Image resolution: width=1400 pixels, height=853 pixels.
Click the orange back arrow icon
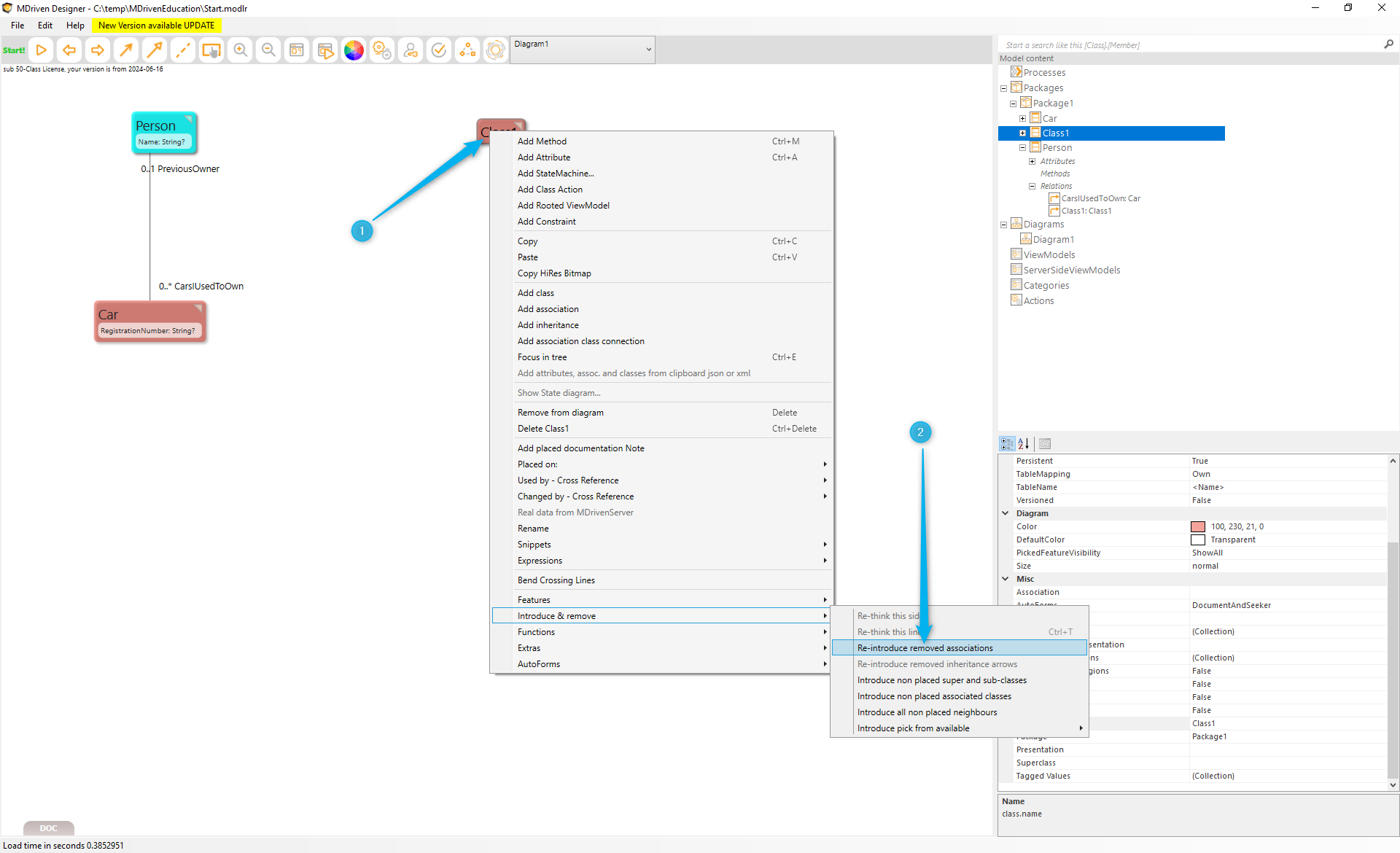point(69,50)
